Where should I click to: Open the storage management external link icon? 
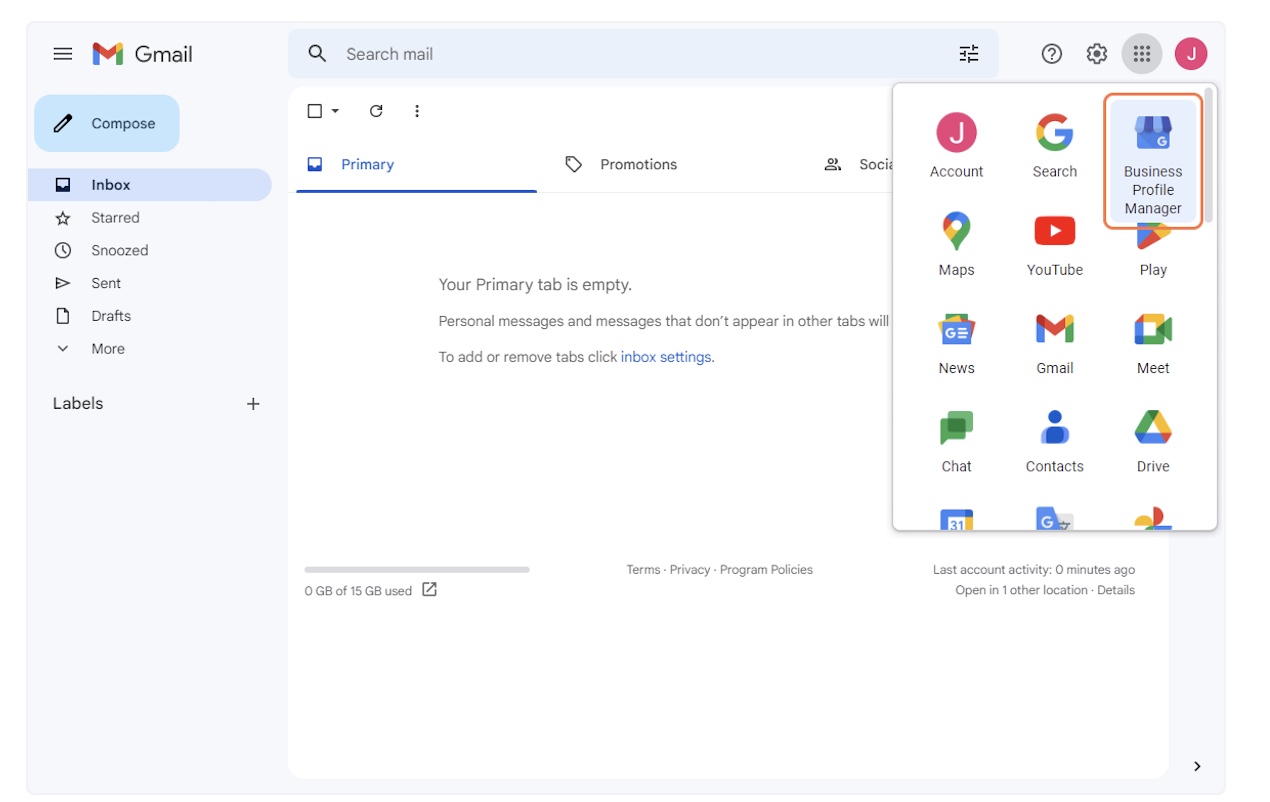coord(429,590)
